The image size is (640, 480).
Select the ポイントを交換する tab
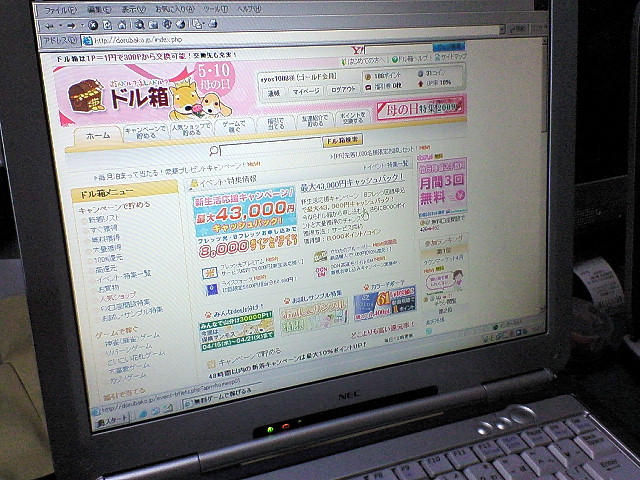point(353,118)
